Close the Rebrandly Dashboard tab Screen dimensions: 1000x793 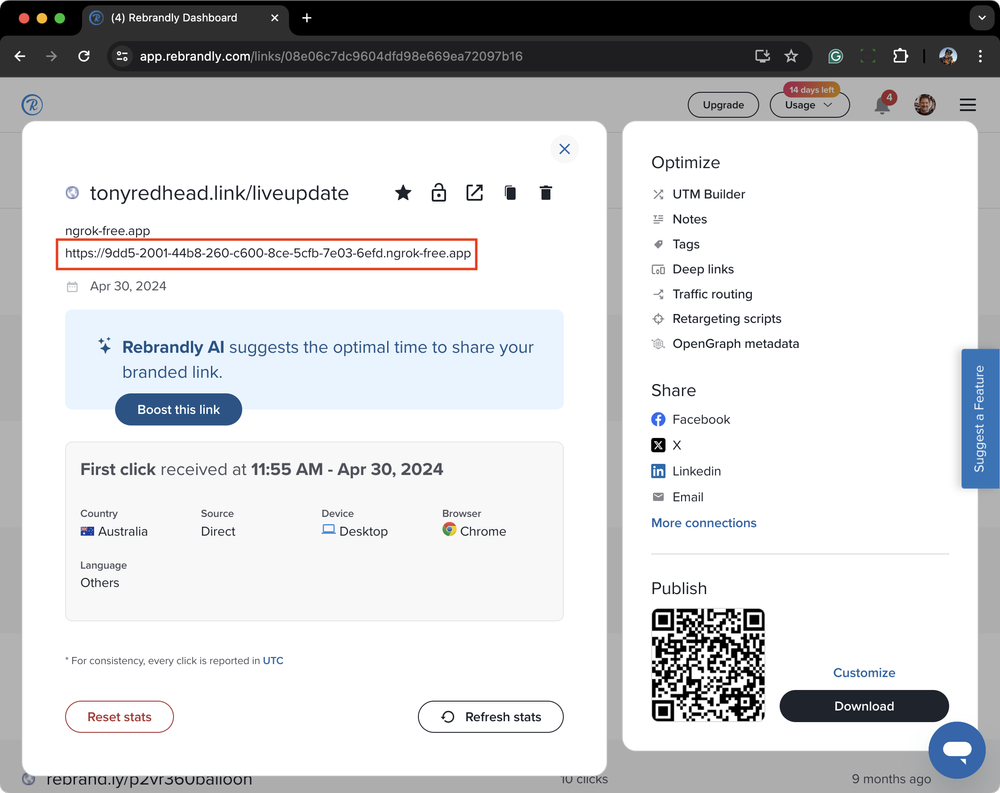[275, 18]
